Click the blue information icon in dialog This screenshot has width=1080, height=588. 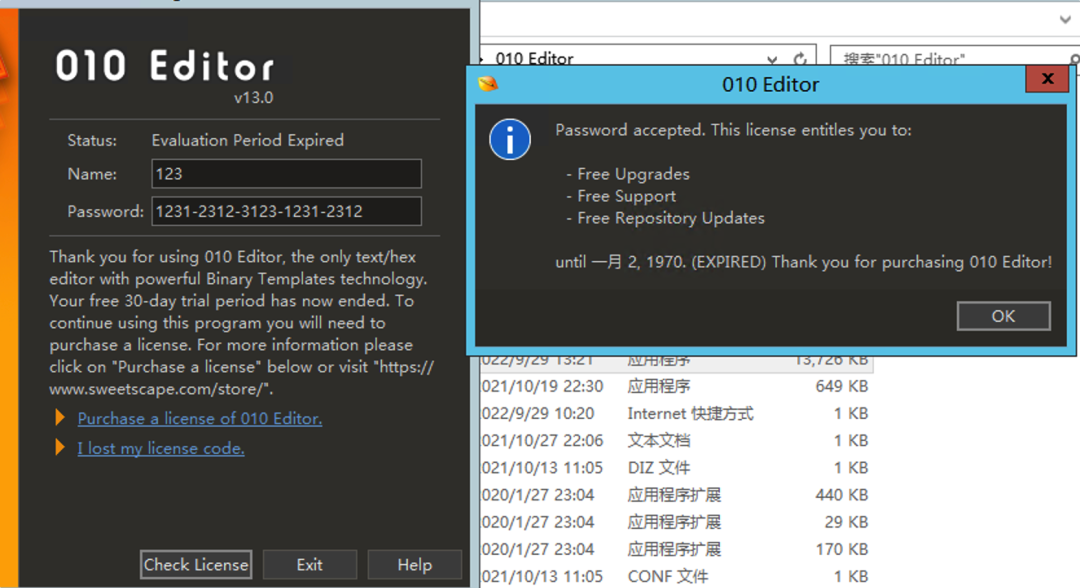coord(510,140)
